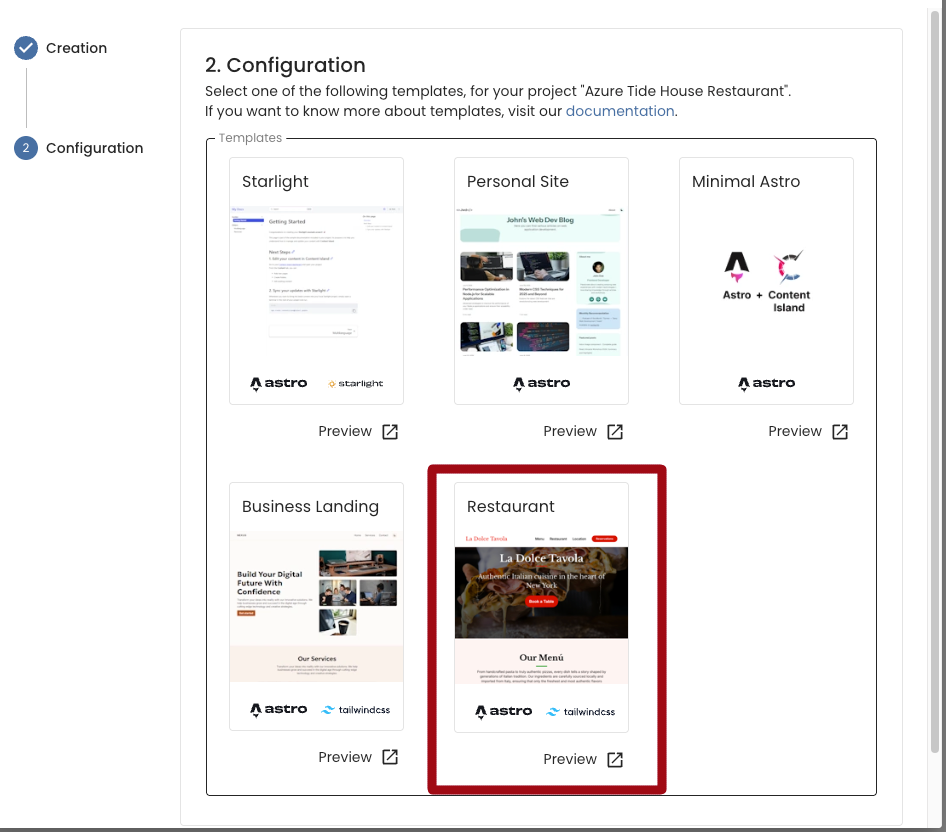Click the Astro logo on Minimal Astro card
The image size is (946, 832).
pos(767,383)
